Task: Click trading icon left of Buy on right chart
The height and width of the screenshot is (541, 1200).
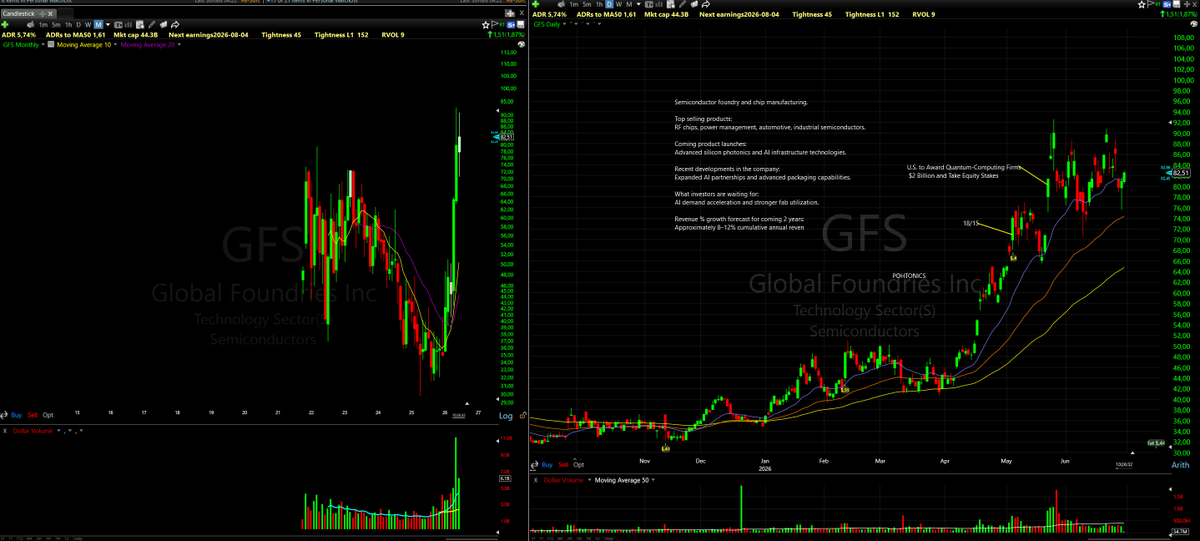Action: [x=534, y=465]
